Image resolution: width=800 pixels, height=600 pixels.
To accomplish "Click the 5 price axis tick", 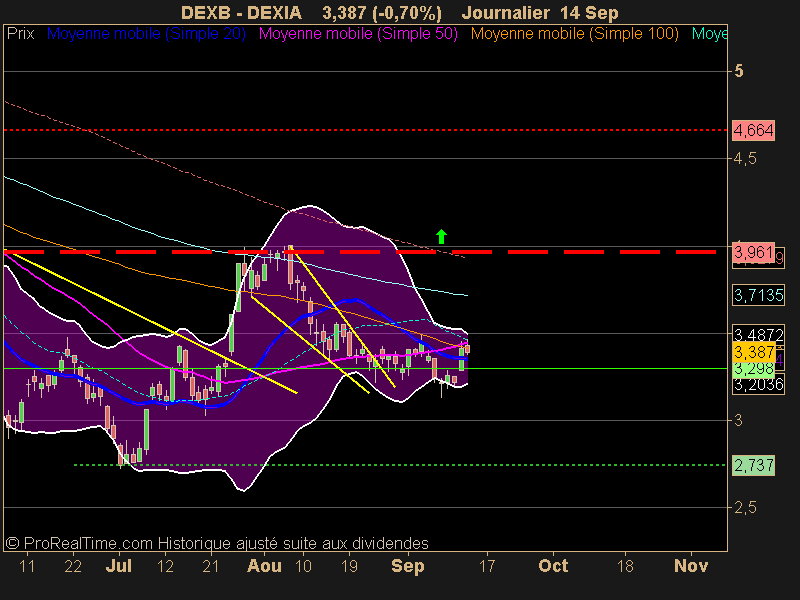I will point(739,71).
